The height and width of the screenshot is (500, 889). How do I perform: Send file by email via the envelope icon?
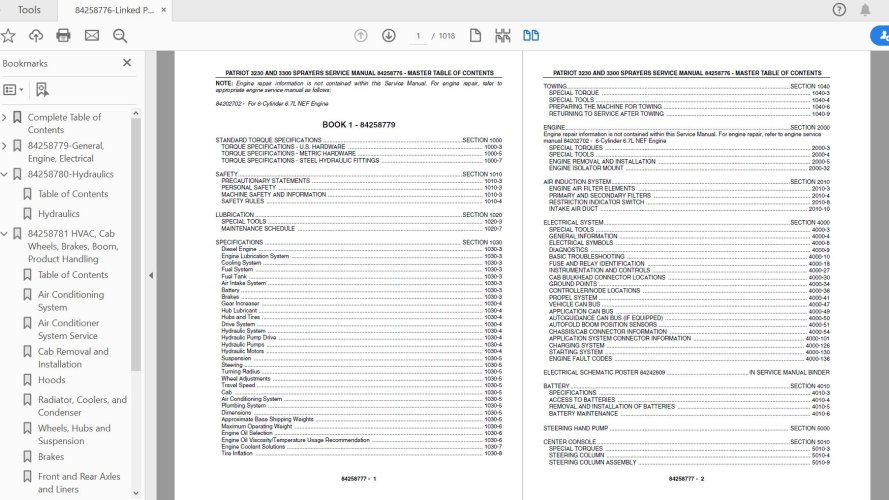pyautogui.click(x=92, y=36)
